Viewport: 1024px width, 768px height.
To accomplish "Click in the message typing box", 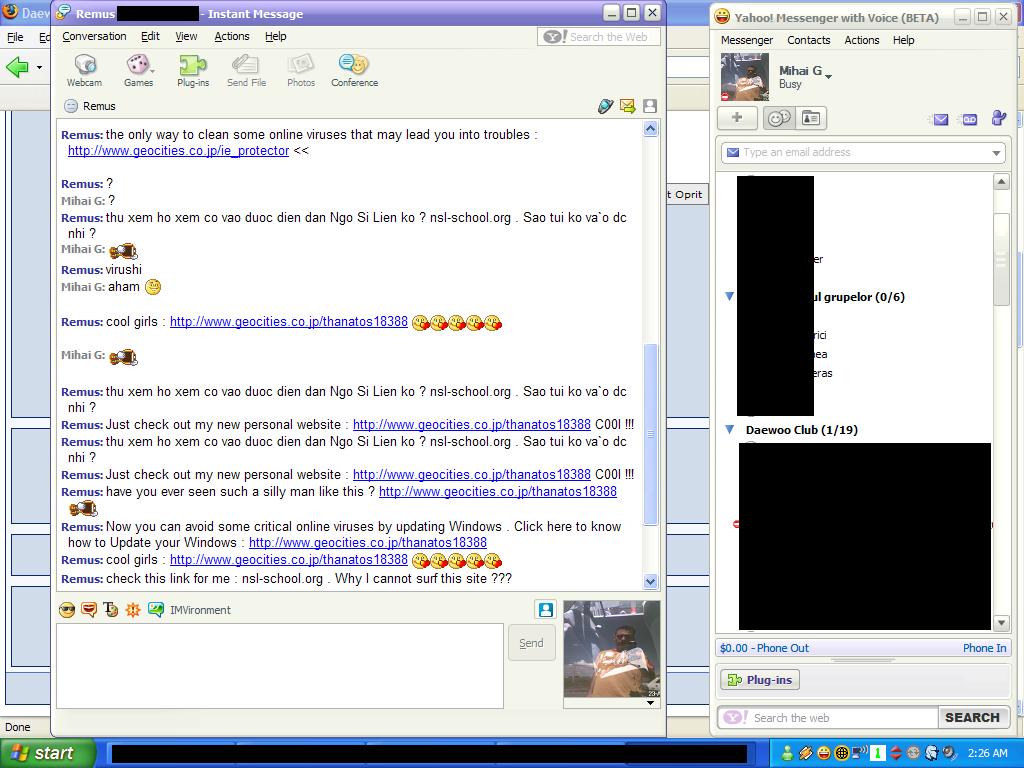I will pyautogui.click(x=280, y=665).
